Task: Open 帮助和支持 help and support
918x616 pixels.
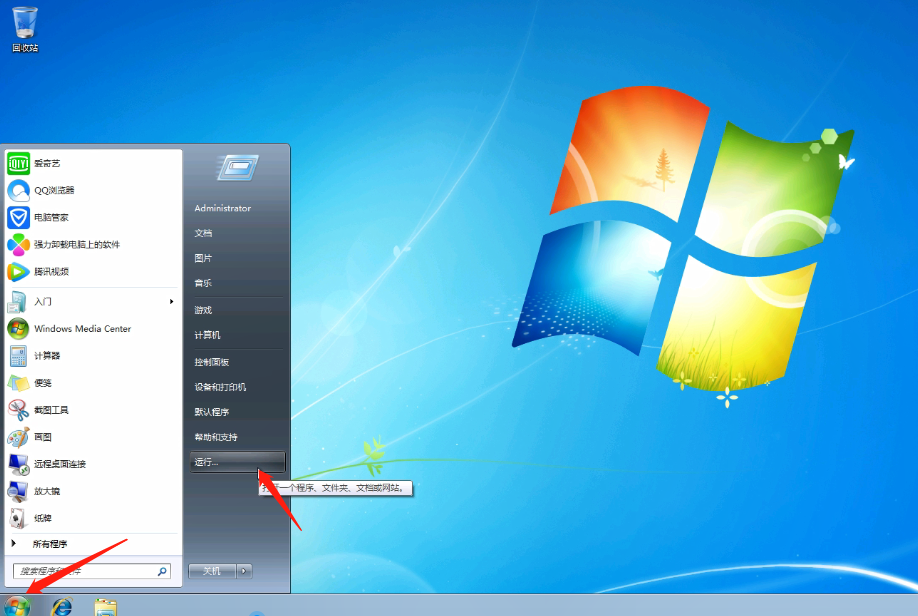Action: [x=216, y=437]
